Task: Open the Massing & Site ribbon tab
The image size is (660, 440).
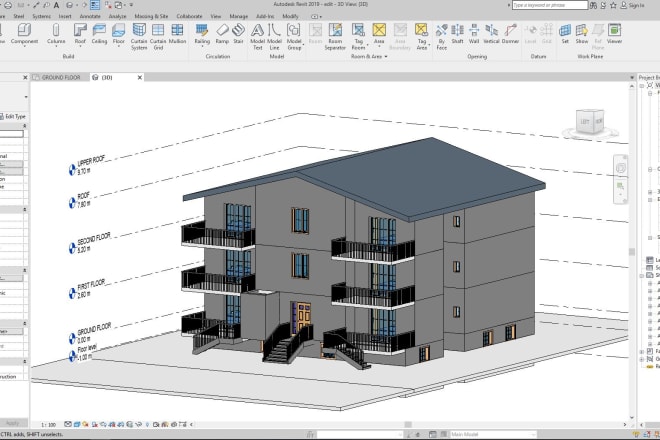Action: pyautogui.click(x=151, y=16)
